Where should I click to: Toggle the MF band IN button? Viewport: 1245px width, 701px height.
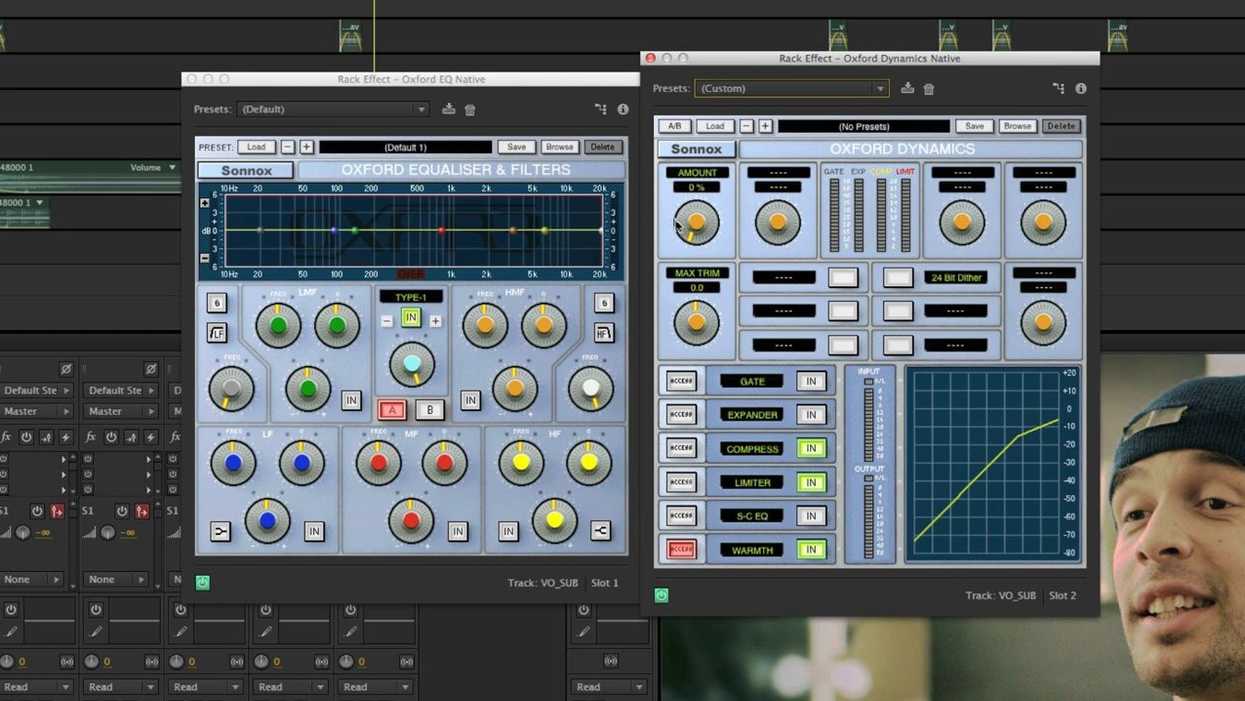click(457, 531)
